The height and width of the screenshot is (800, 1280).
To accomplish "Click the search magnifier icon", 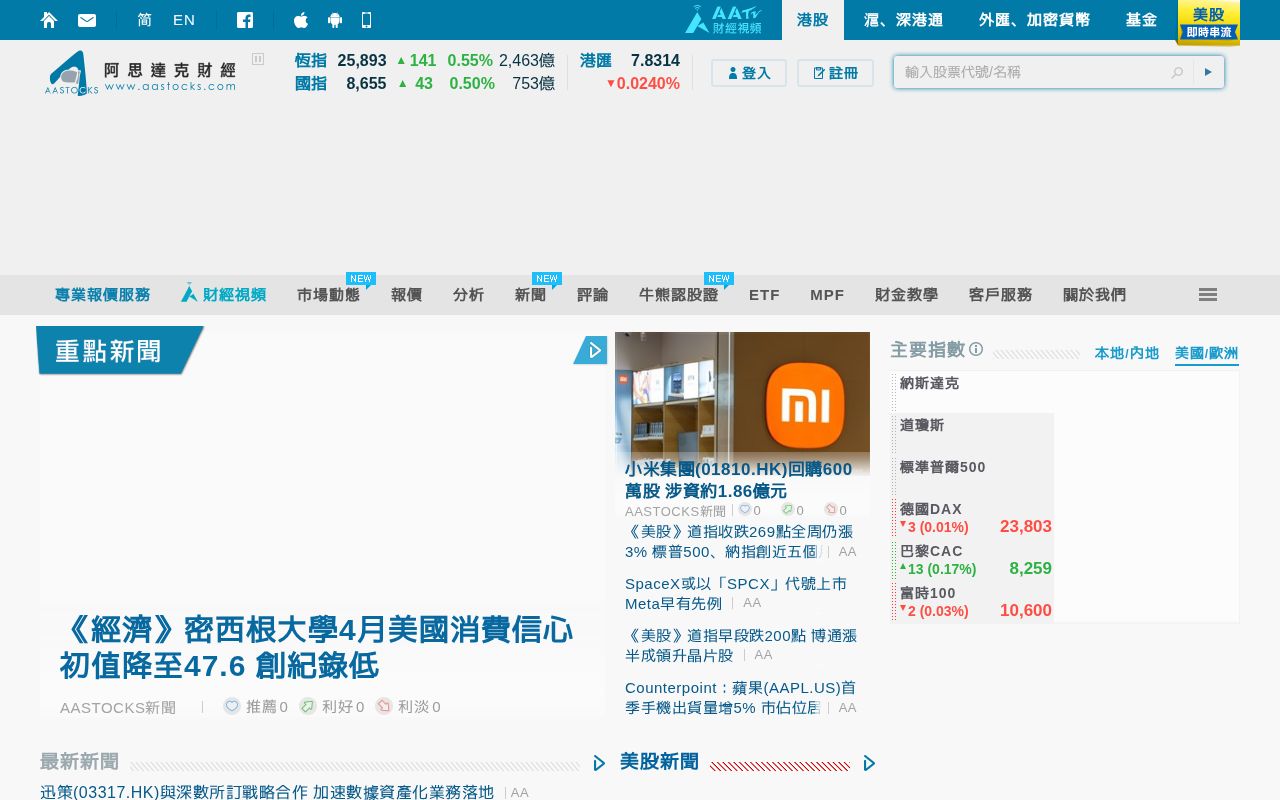I will 1177,72.
